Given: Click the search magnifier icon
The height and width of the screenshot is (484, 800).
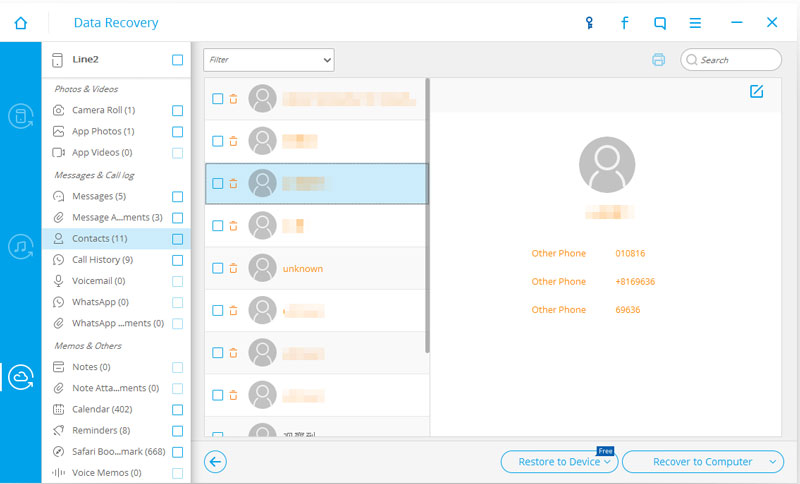Looking at the screenshot, I should tap(692, 60).
